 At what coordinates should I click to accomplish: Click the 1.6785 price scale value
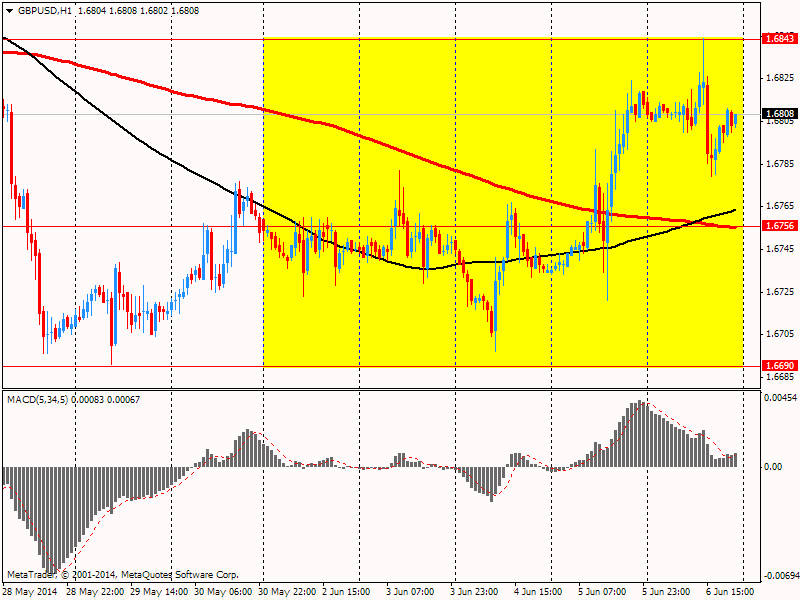coord(780,164)
